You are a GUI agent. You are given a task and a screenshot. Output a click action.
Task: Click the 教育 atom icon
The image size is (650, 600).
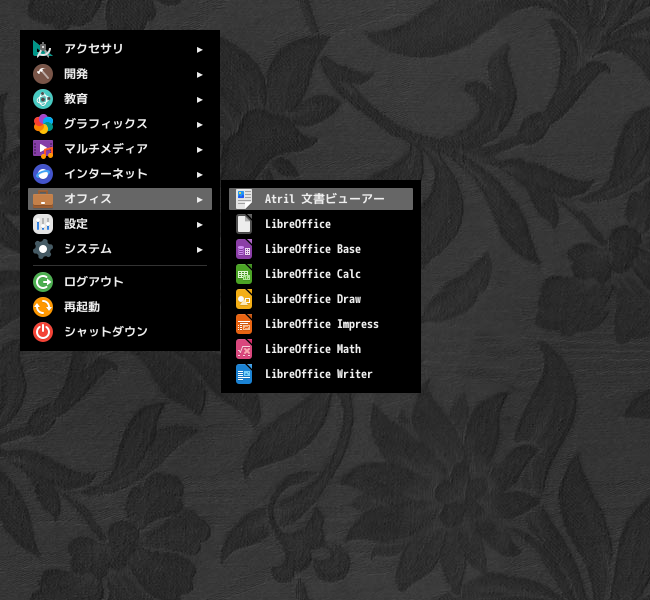[43, 99]
